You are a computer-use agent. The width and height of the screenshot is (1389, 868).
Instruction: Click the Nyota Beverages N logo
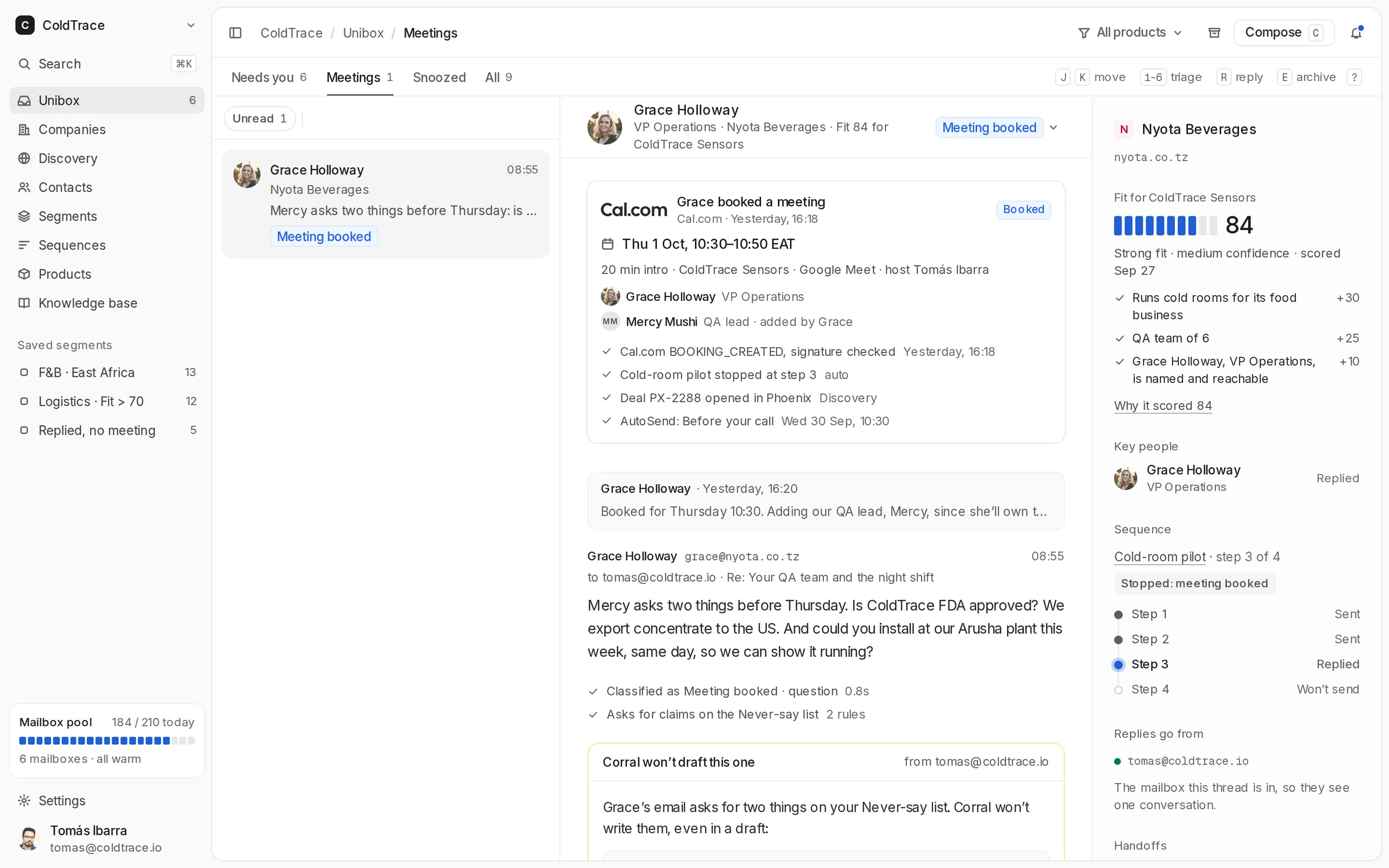click(1124, 129)
